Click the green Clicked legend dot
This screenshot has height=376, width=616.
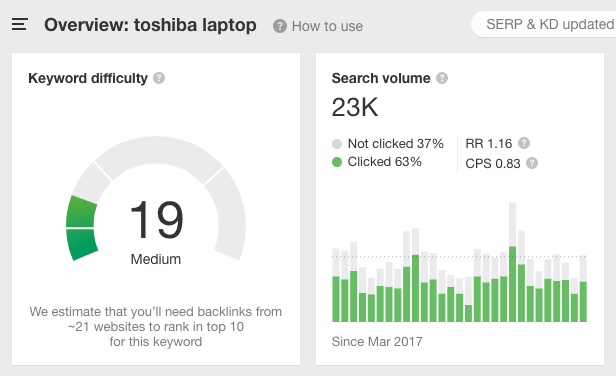click(x=337, y=162)
